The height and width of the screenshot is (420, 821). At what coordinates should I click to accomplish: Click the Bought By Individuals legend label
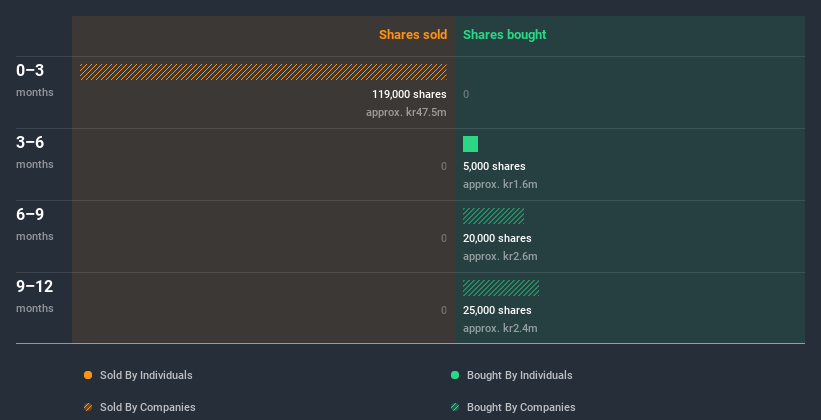(x=519, y=375)
